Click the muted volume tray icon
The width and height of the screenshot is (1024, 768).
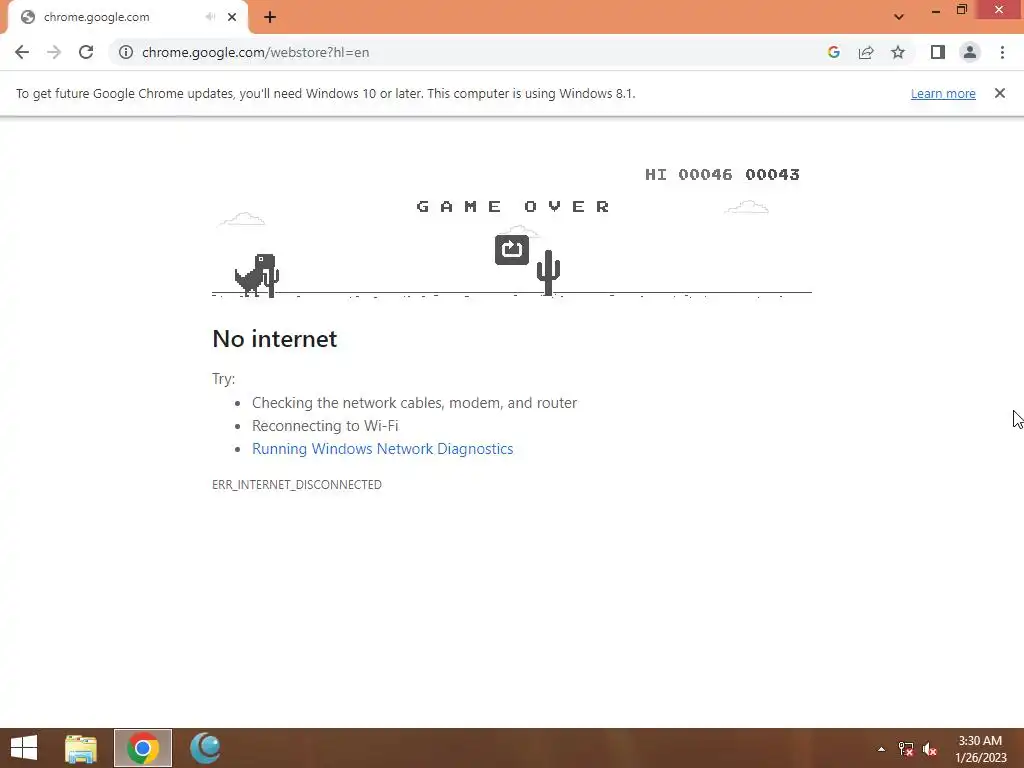pyautogui.click(x=929, y=749)
